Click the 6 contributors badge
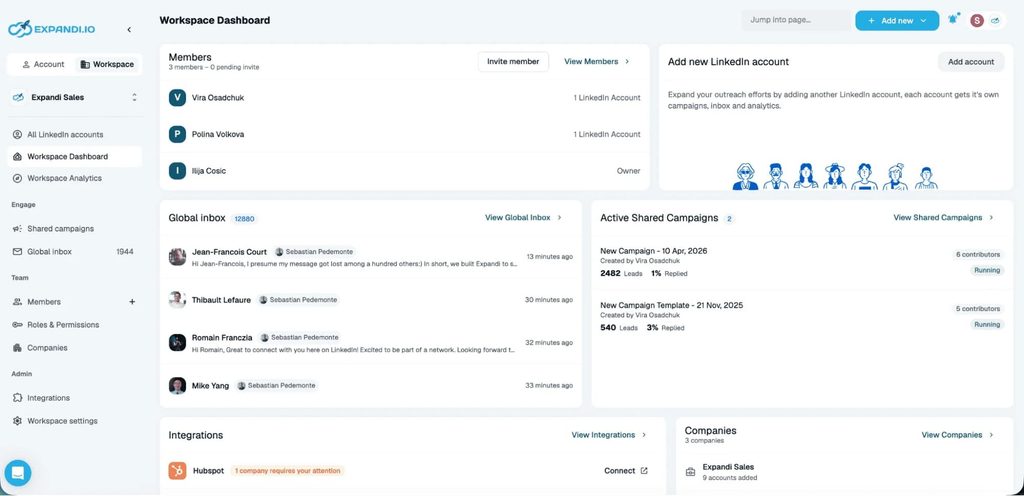1024x496 pixels. click(x=978, y=255)
